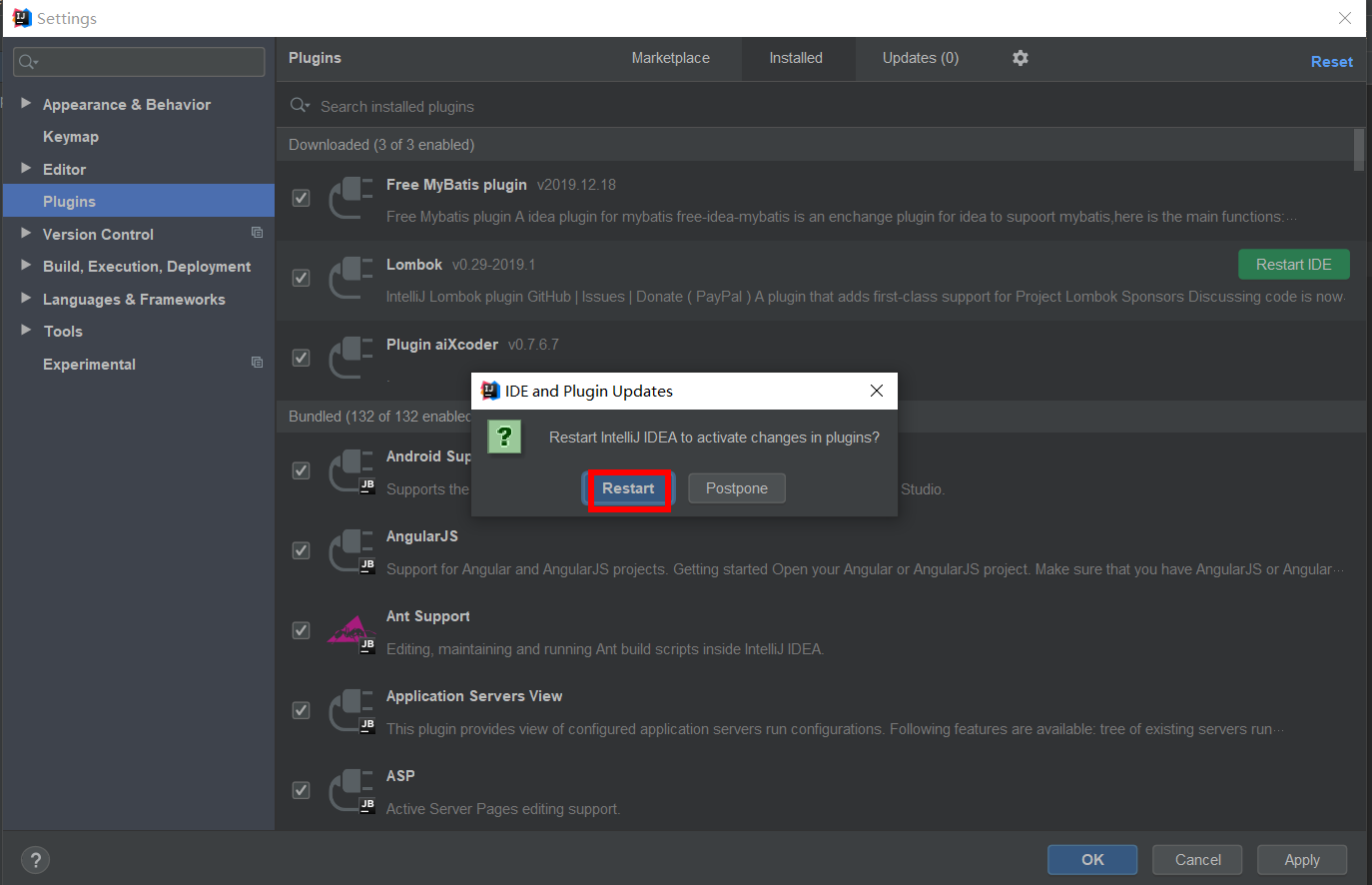Uncheck the Ant Support plugin
This screenshot has width=1372, height=885.
[301, 630]
